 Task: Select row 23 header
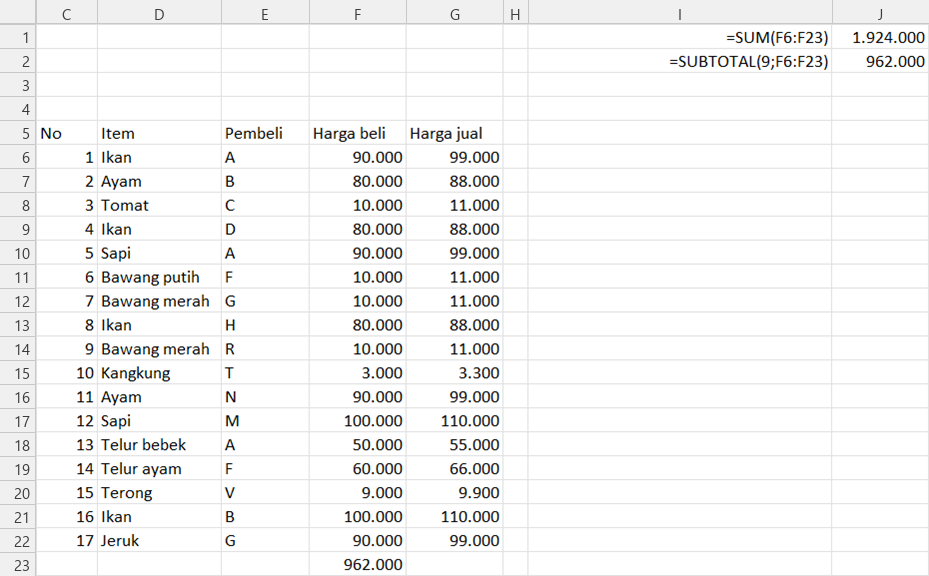[18, 565]
